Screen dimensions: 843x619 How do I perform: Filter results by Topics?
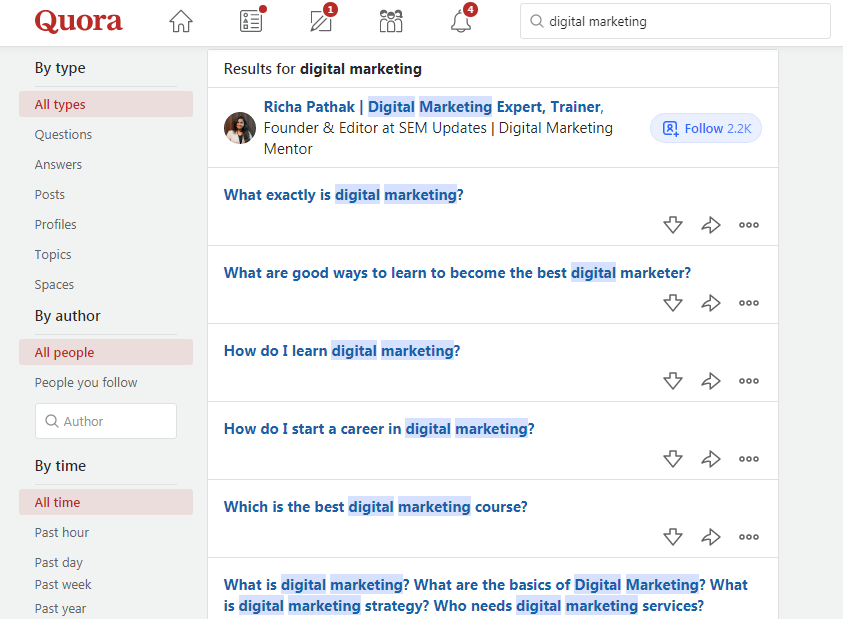click(x=53, y=254)
